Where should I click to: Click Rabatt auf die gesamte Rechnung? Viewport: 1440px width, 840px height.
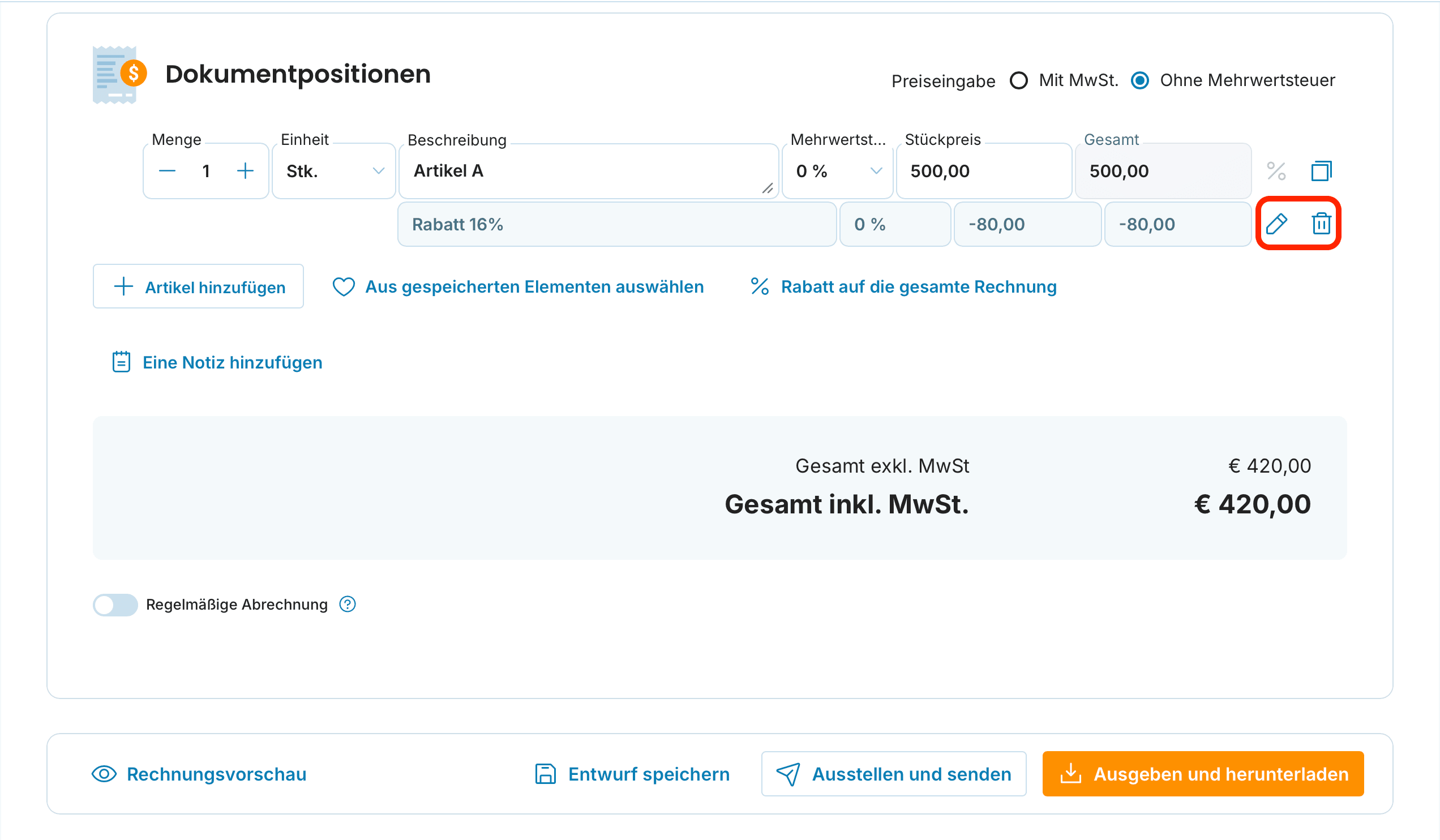tap(903, 287)
